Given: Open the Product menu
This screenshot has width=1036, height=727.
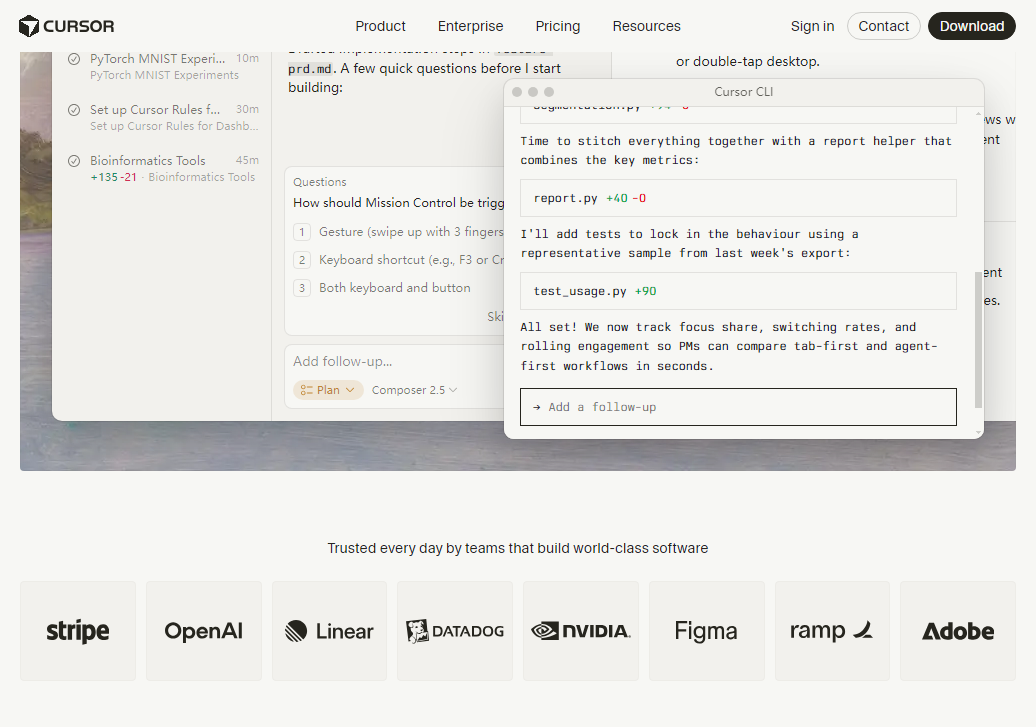Looking at the screenshot, I should pyautogui.click(x=381, y=26).
